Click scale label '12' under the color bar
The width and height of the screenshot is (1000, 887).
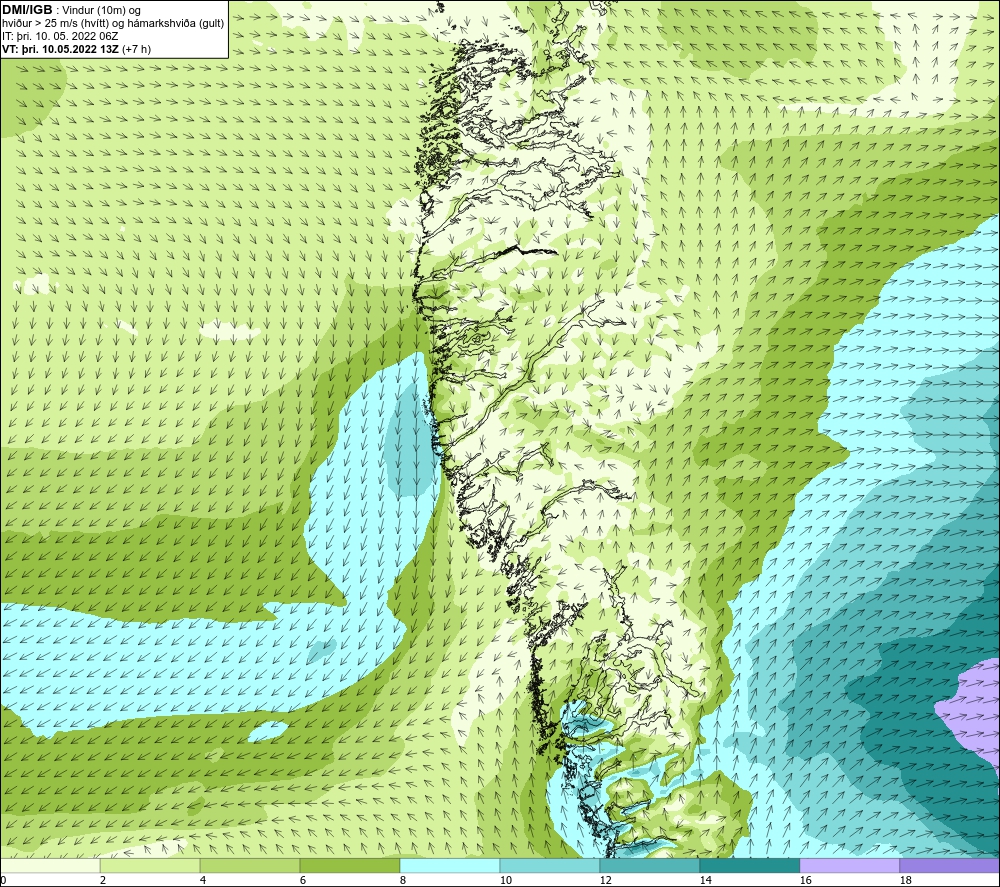tap(605, 881)
